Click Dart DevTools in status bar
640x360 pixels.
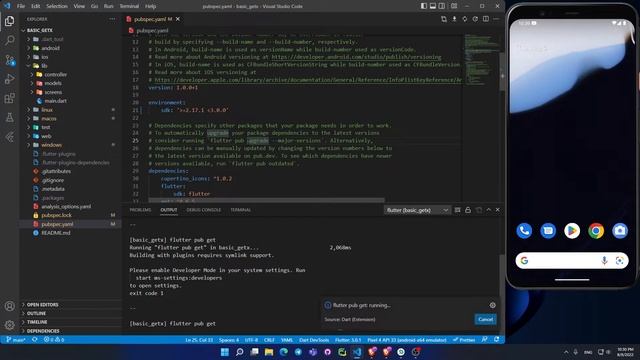coord(314,340)
